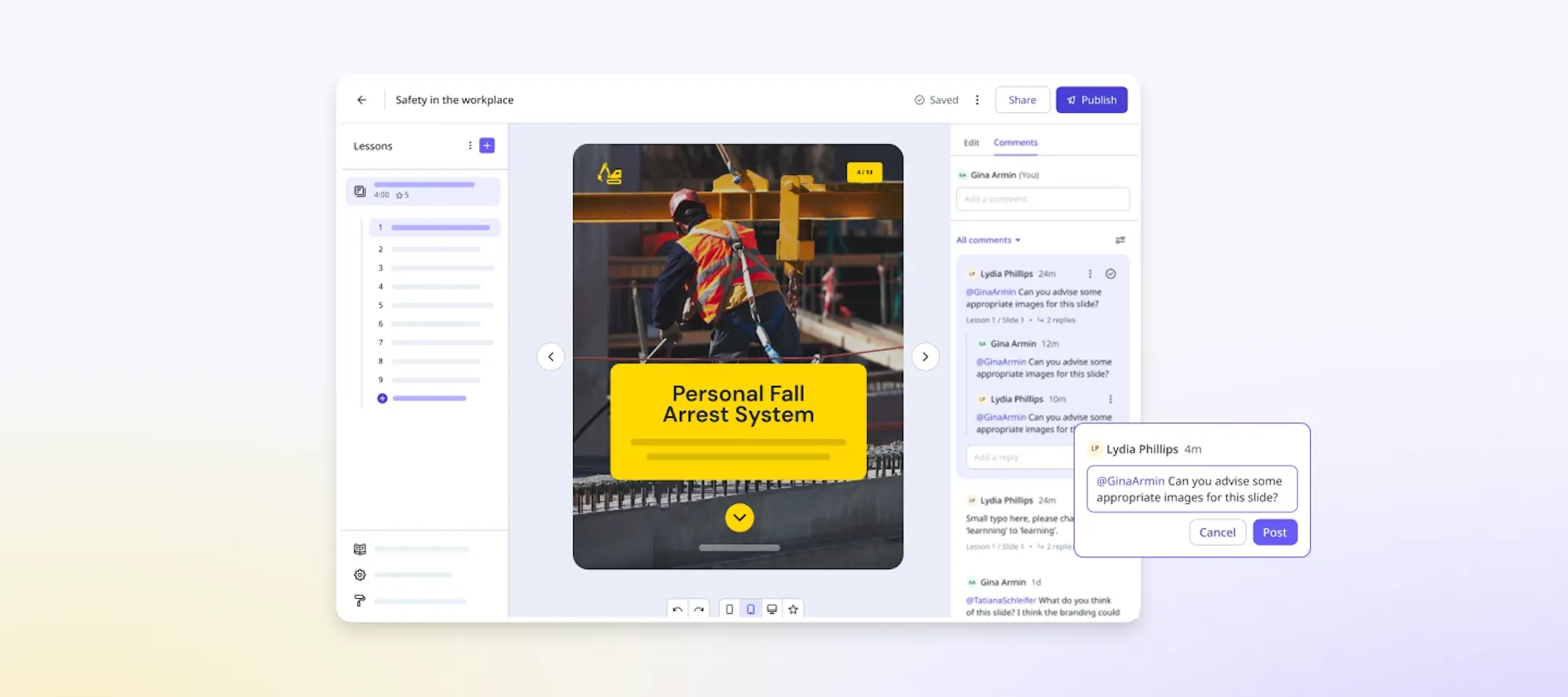The height and width of the screenshot is (697, 1568).
Task: Add a new lesson with the plus button
Action: (487, 146)
